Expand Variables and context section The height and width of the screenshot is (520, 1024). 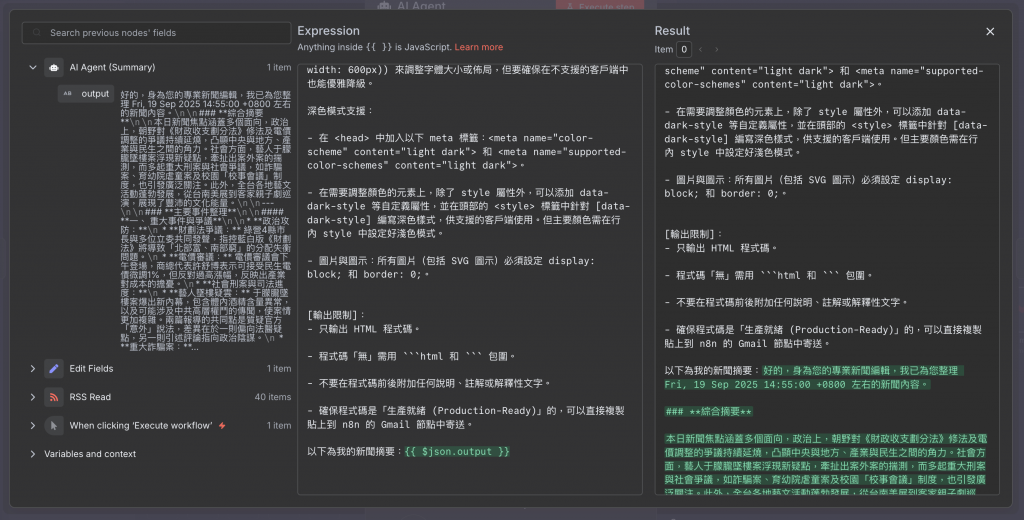(33, 454)
